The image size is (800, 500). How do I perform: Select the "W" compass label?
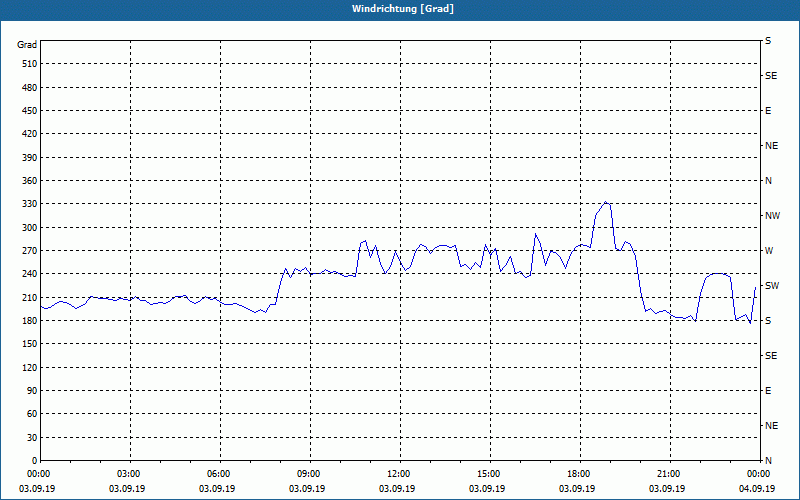(x=769, y=251)
